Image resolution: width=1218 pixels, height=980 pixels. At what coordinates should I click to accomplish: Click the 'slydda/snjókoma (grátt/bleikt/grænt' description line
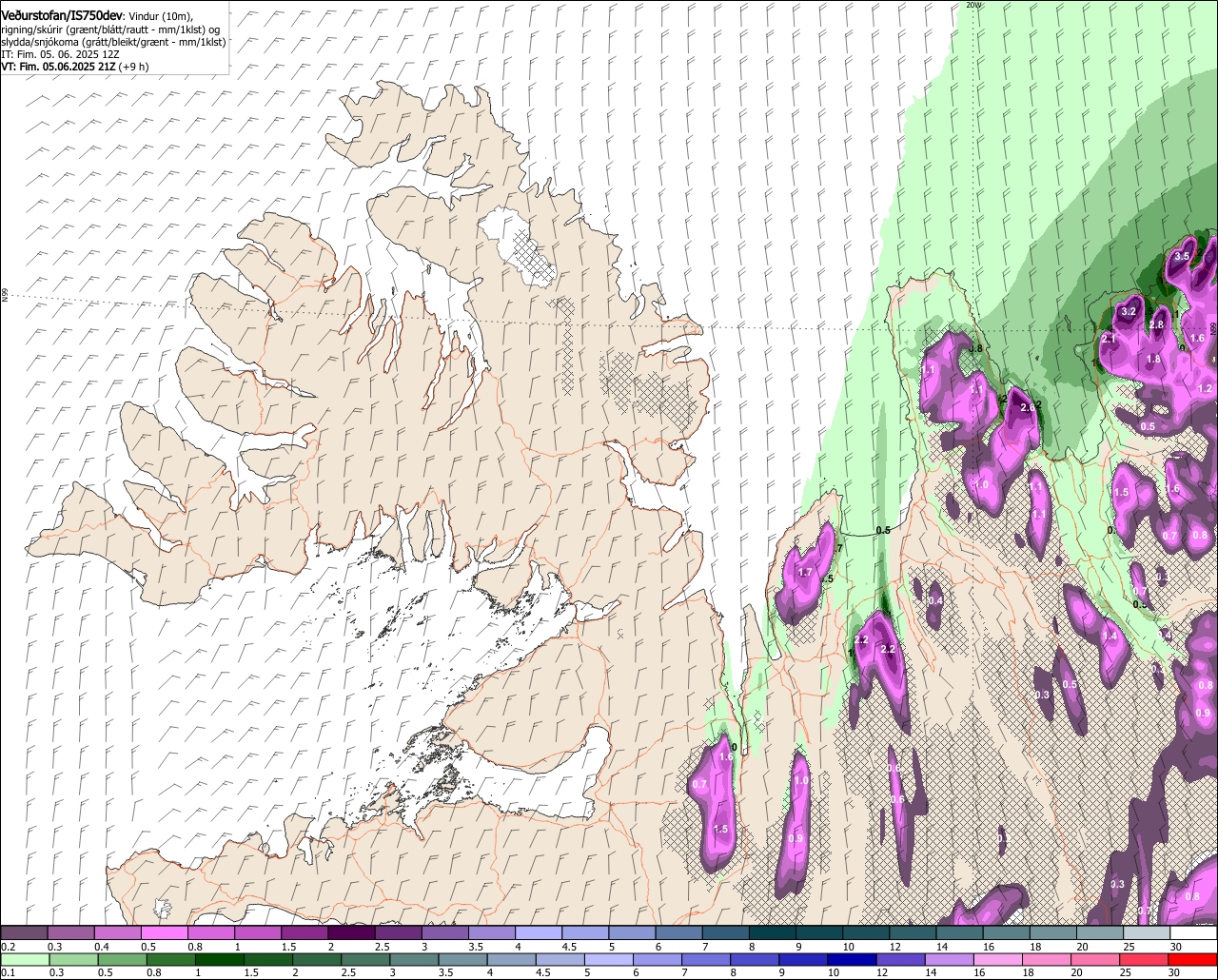click(x=113, y=42)
